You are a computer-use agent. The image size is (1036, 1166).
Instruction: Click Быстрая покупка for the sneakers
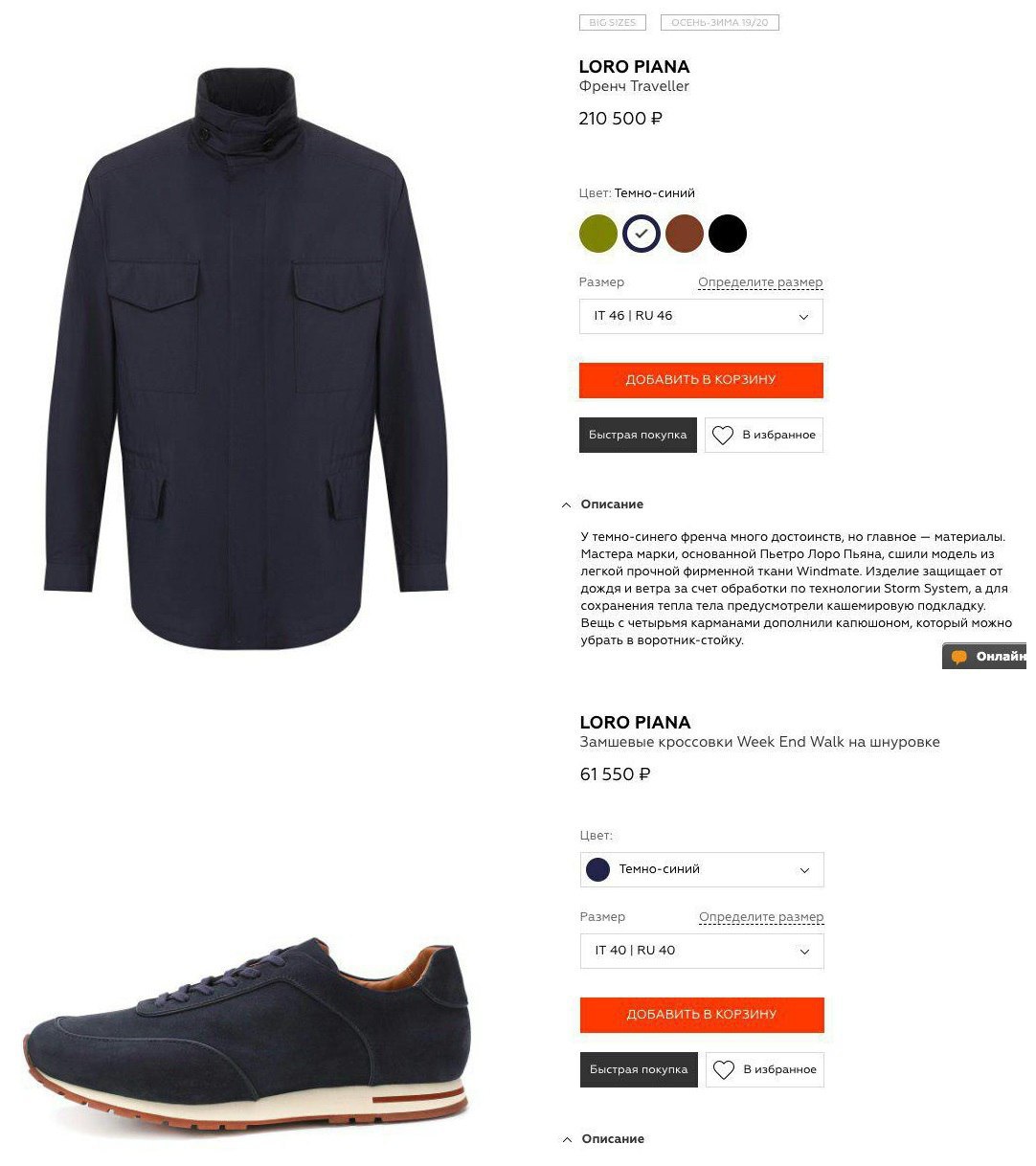pyautogui.click(x=639, y=1070)
